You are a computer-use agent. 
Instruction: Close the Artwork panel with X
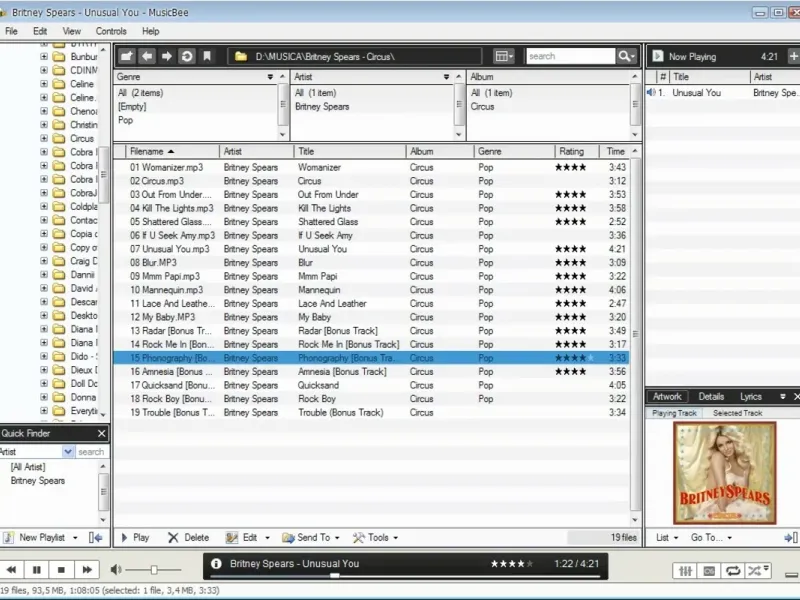tap(796, 396)
